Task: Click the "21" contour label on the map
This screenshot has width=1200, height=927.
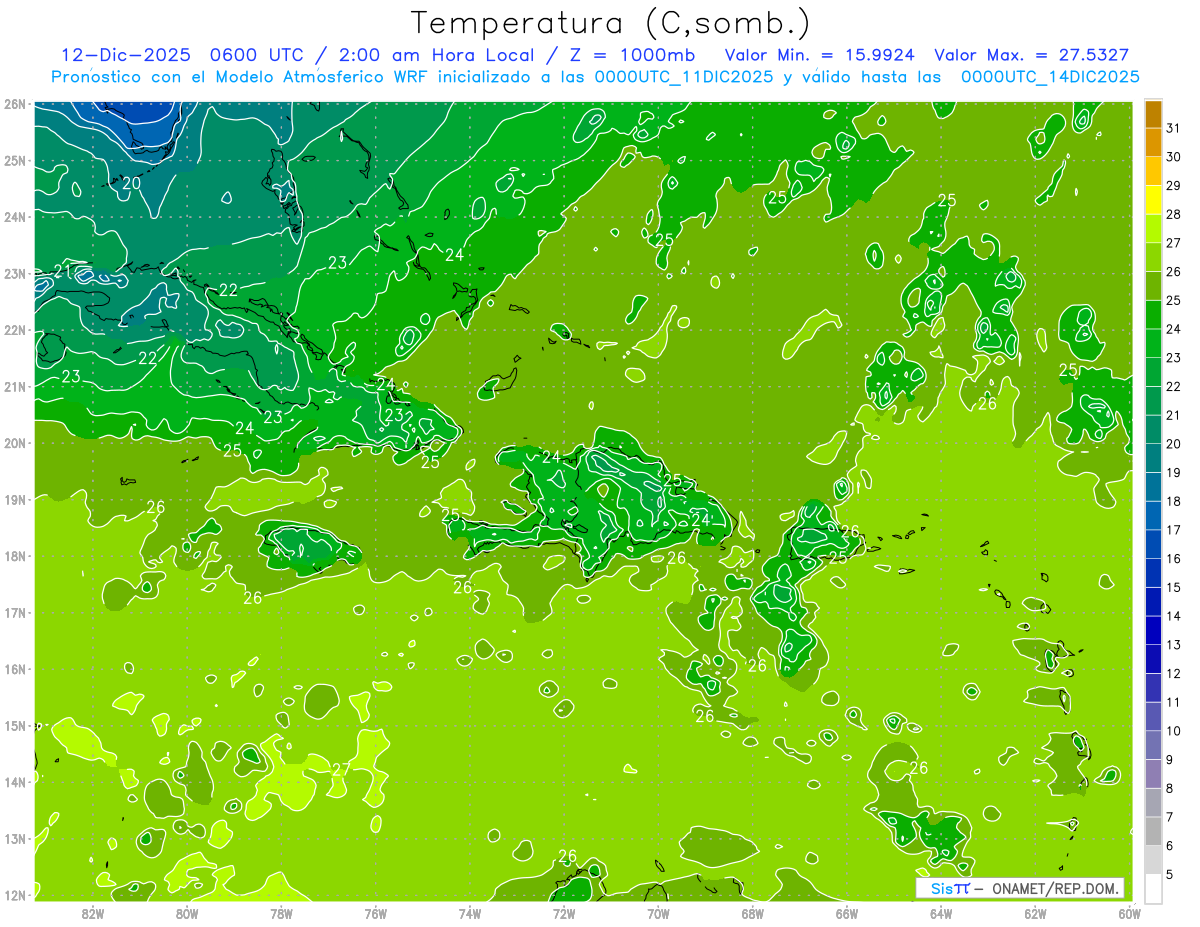Action: click(62, 271)
